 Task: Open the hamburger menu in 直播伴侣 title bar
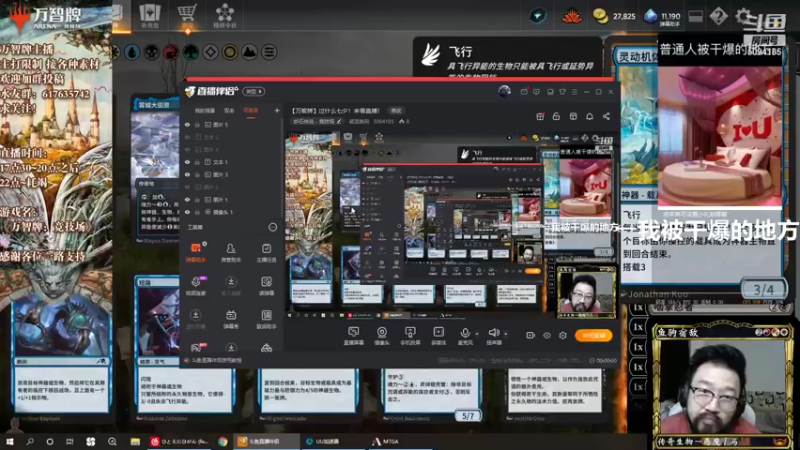[575, 92]
